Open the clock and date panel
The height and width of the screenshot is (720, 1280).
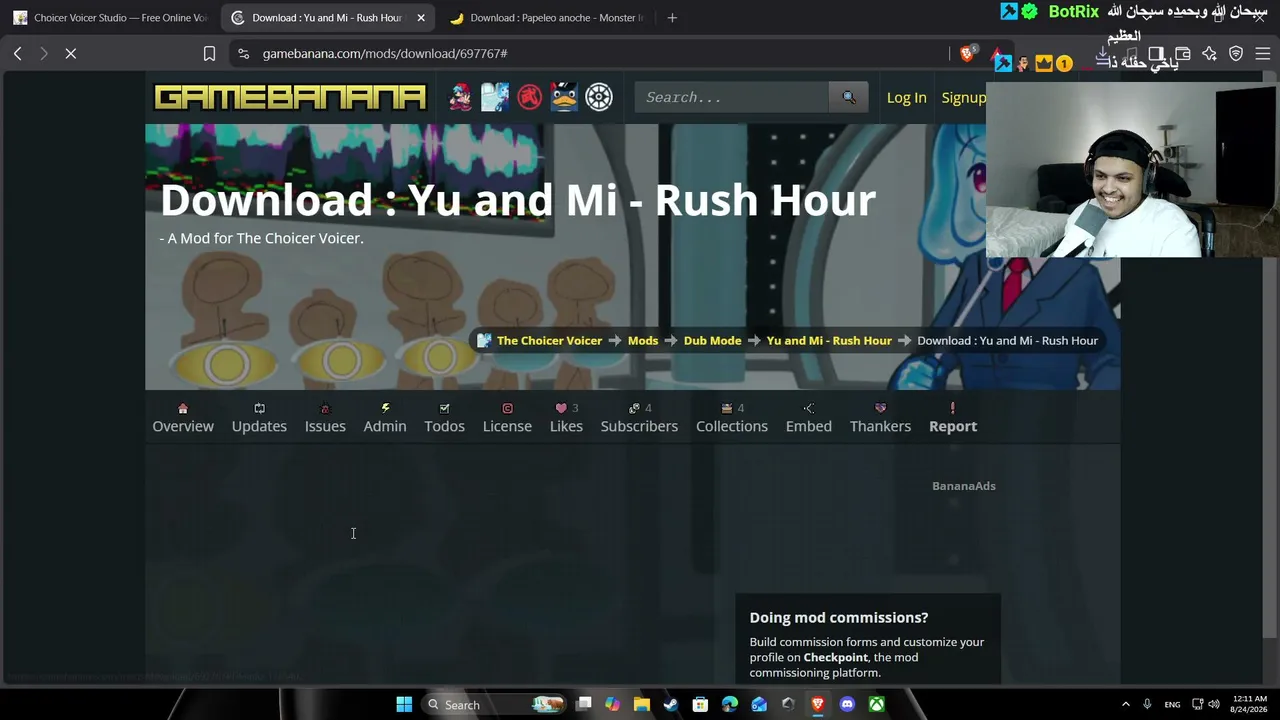(1250, 704)
